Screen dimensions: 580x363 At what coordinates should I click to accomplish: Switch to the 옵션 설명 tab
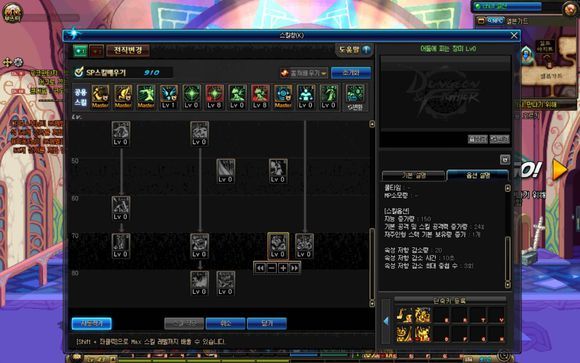[478, 175]
